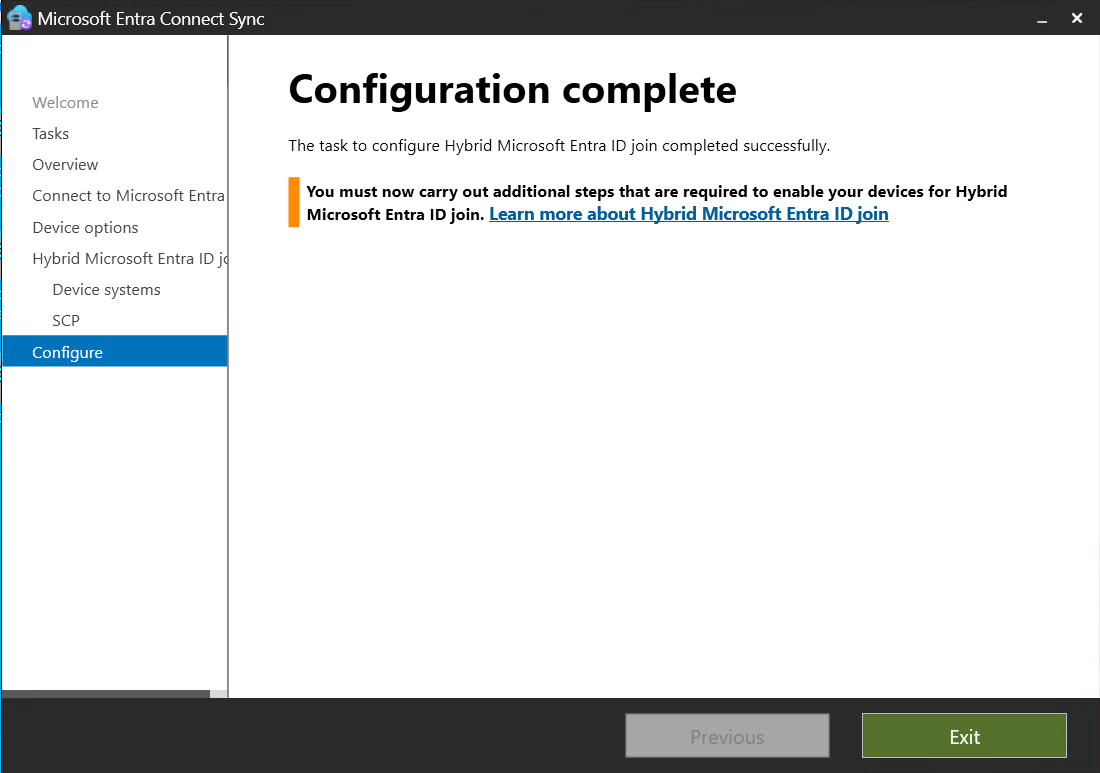1100x773 pixels.
Task: Select the Welcome step in the sidebar
Action: click(65, 102)
